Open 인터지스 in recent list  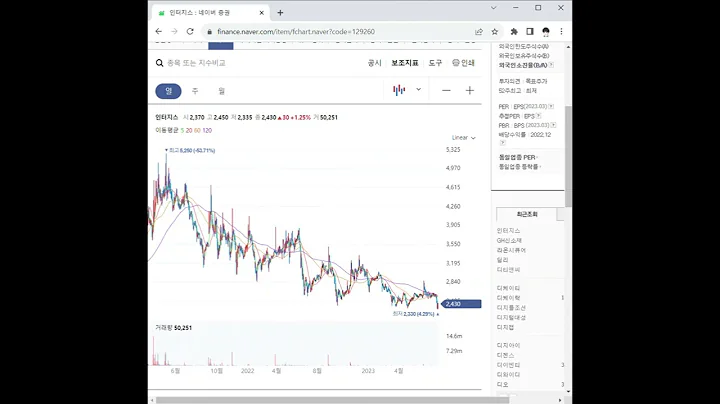click(x=508, y=230)
